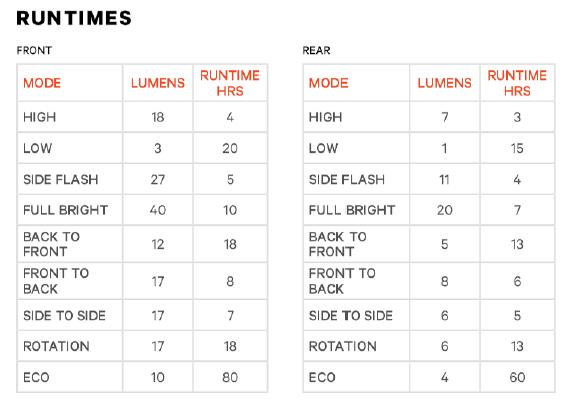The width and height of the screenshot is (579, 405).
Task: Click the front LOW runtime value 20
Action: tap(230, 148)
